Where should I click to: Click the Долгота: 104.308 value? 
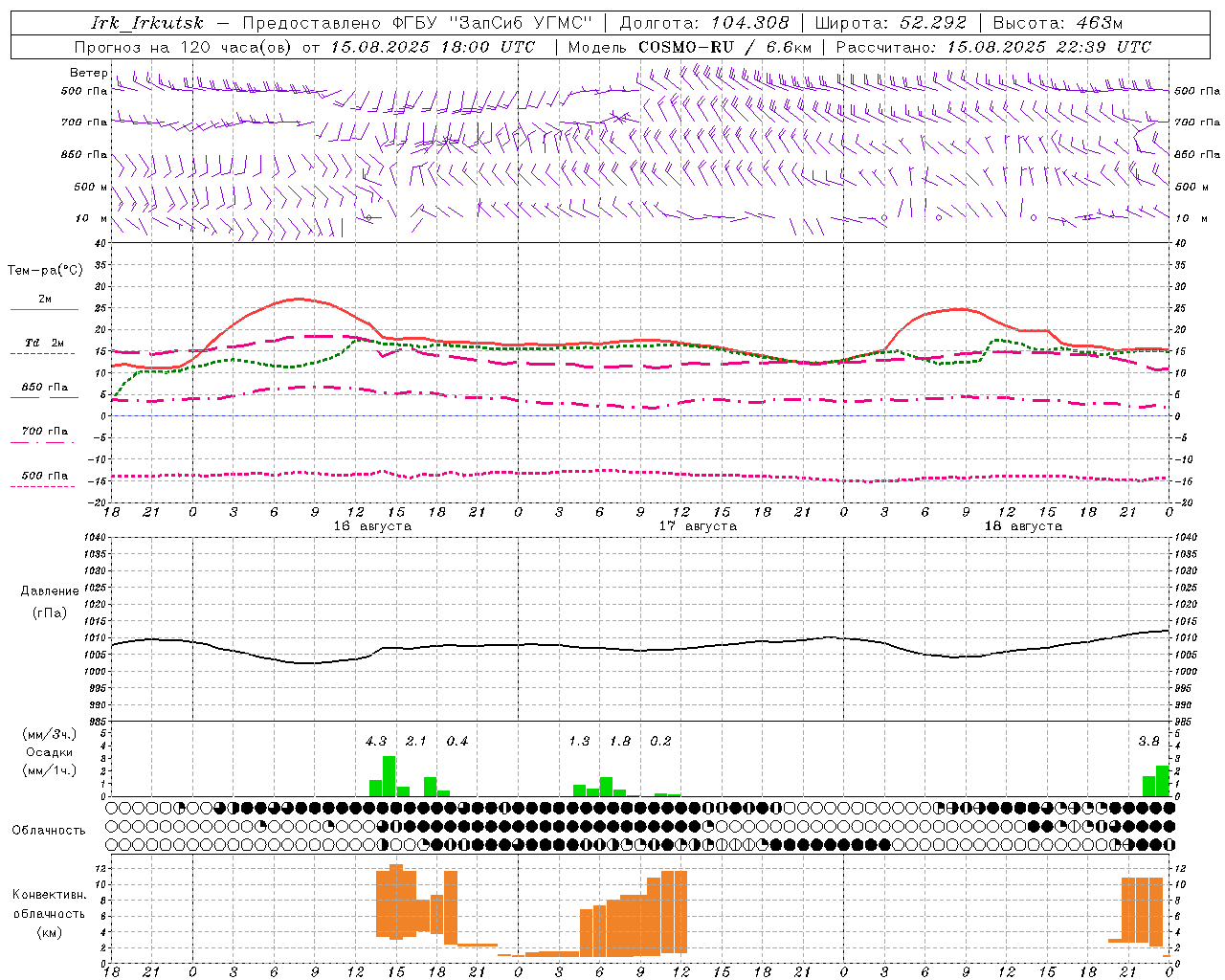click(x=704, y=23)
